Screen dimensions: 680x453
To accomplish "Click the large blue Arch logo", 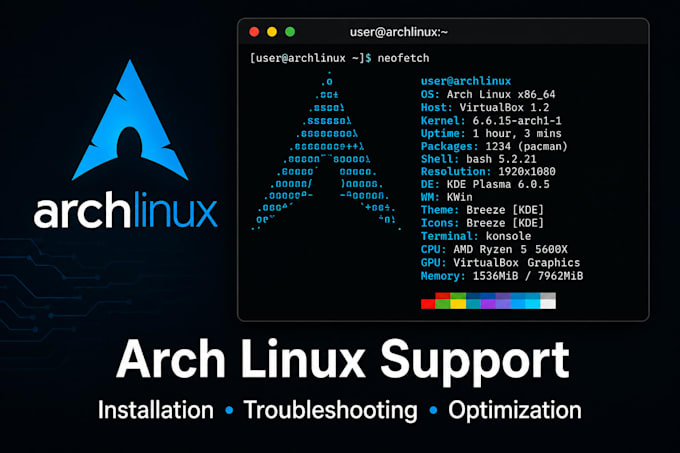I will pos(130,120).
